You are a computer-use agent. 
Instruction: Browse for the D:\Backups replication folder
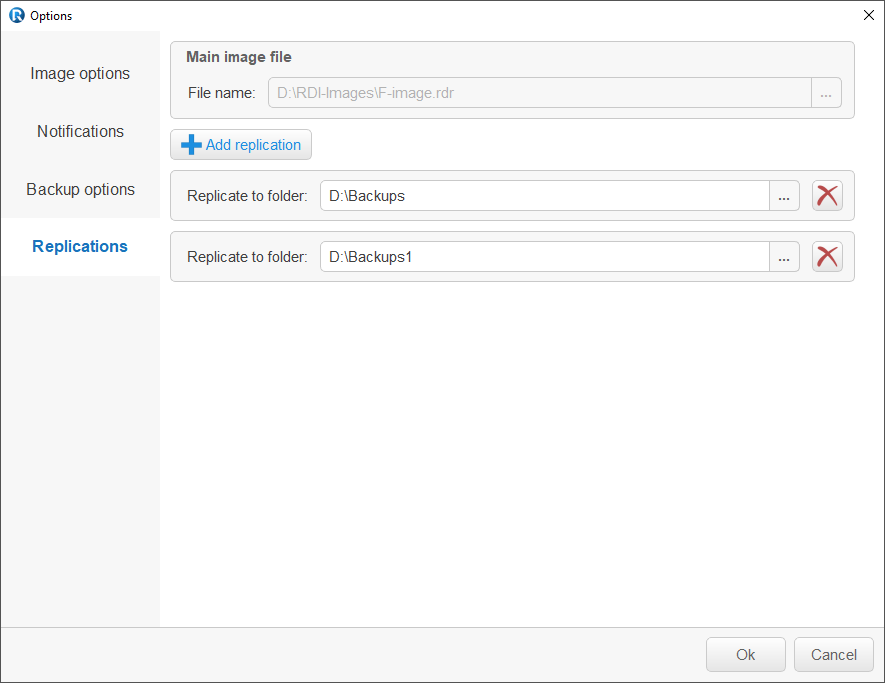tap(784, 196)
